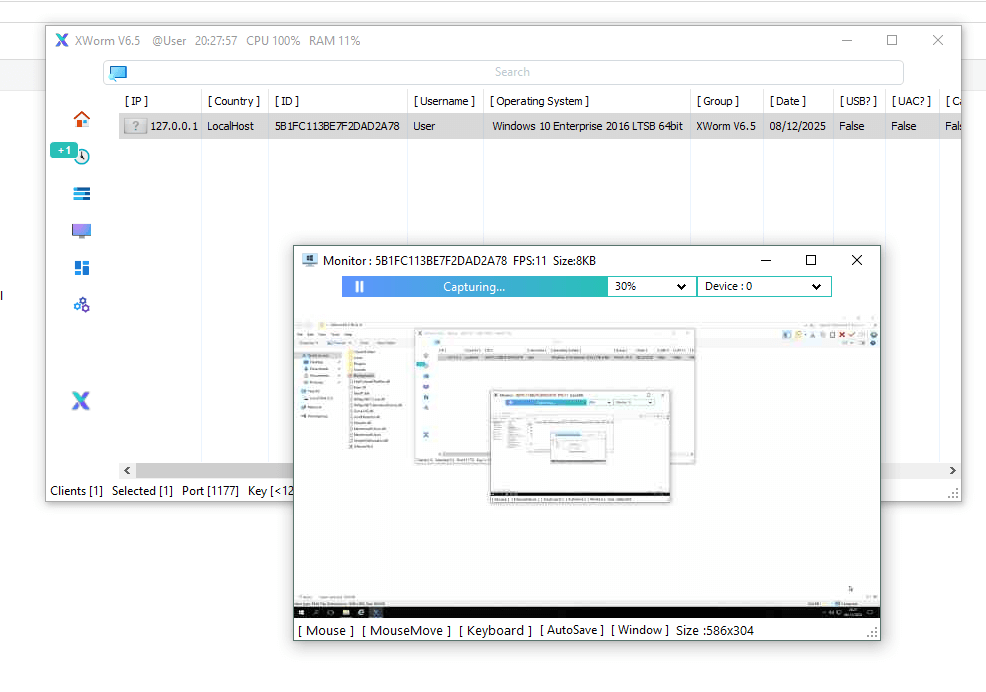Image resolution: width=986 pixels, height=692 pixels.
Task: Click the Search field at the top
Action: [x=512, y=72]
